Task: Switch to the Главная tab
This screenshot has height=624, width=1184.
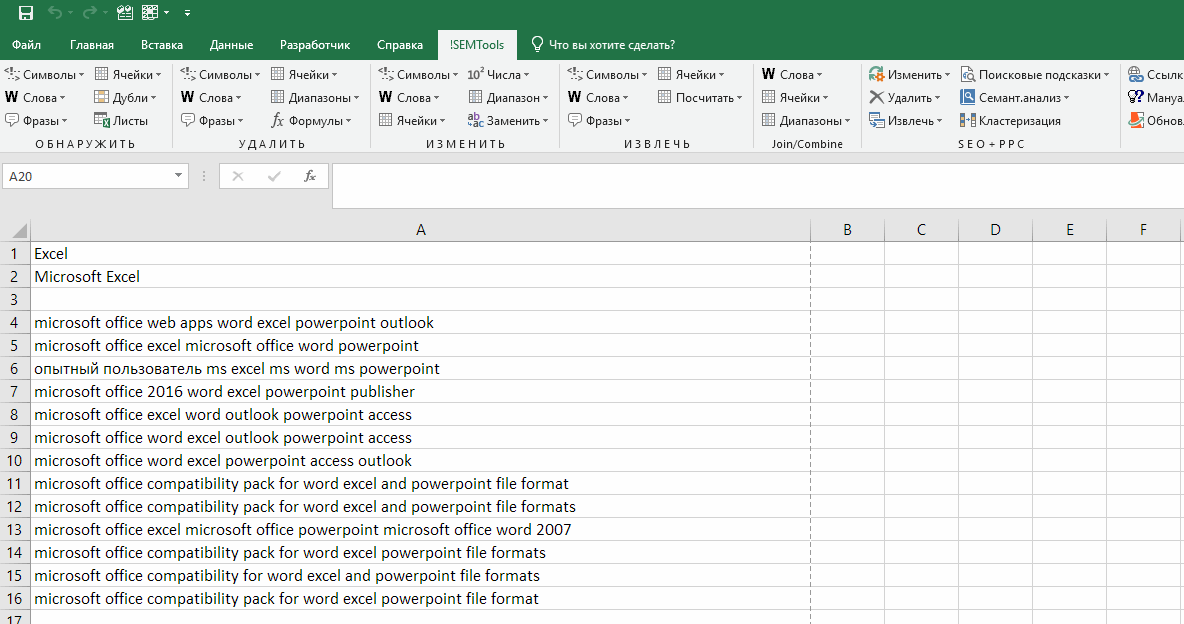Action: pyautogui.click(x=92, y=45)
